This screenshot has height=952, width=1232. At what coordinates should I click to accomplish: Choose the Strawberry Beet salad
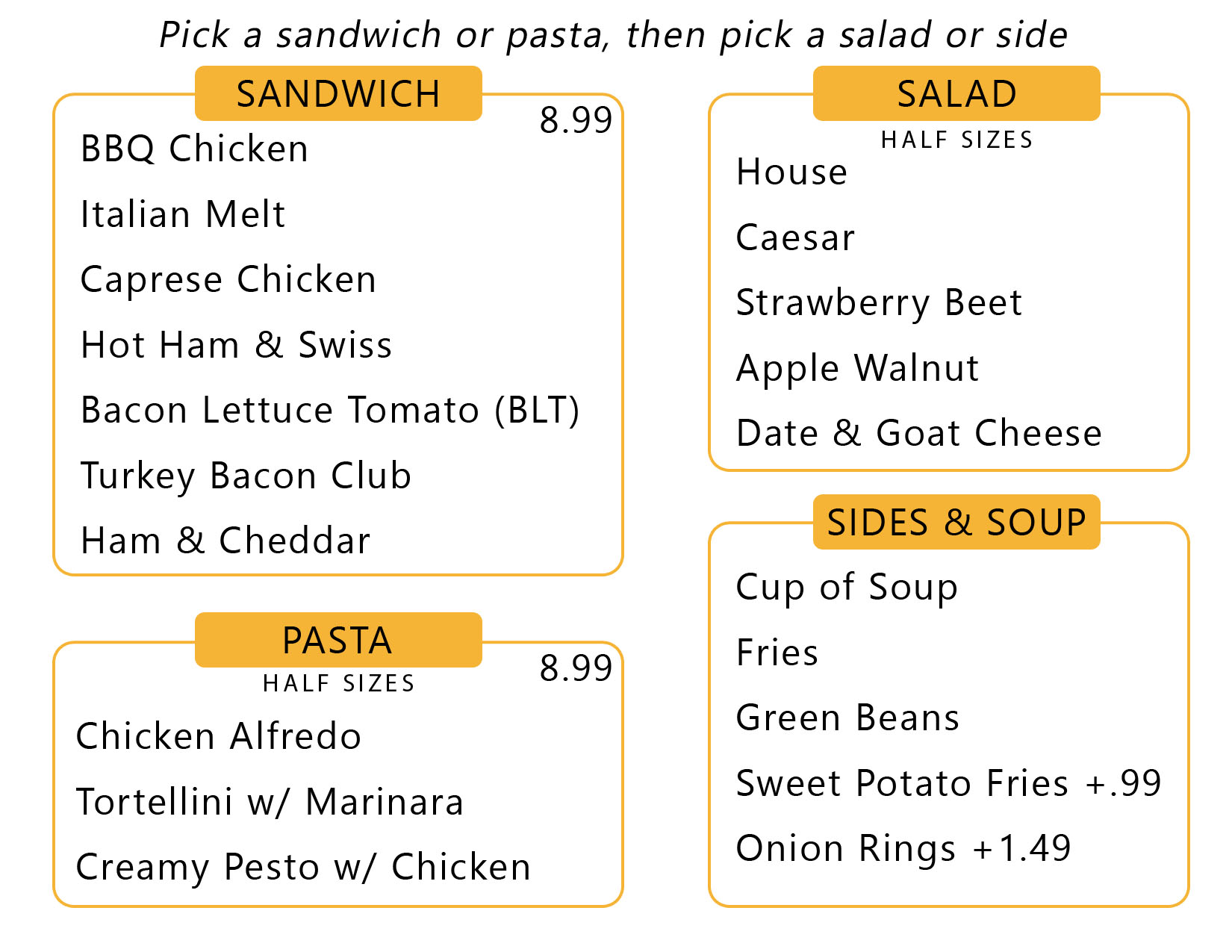point(879,302)
